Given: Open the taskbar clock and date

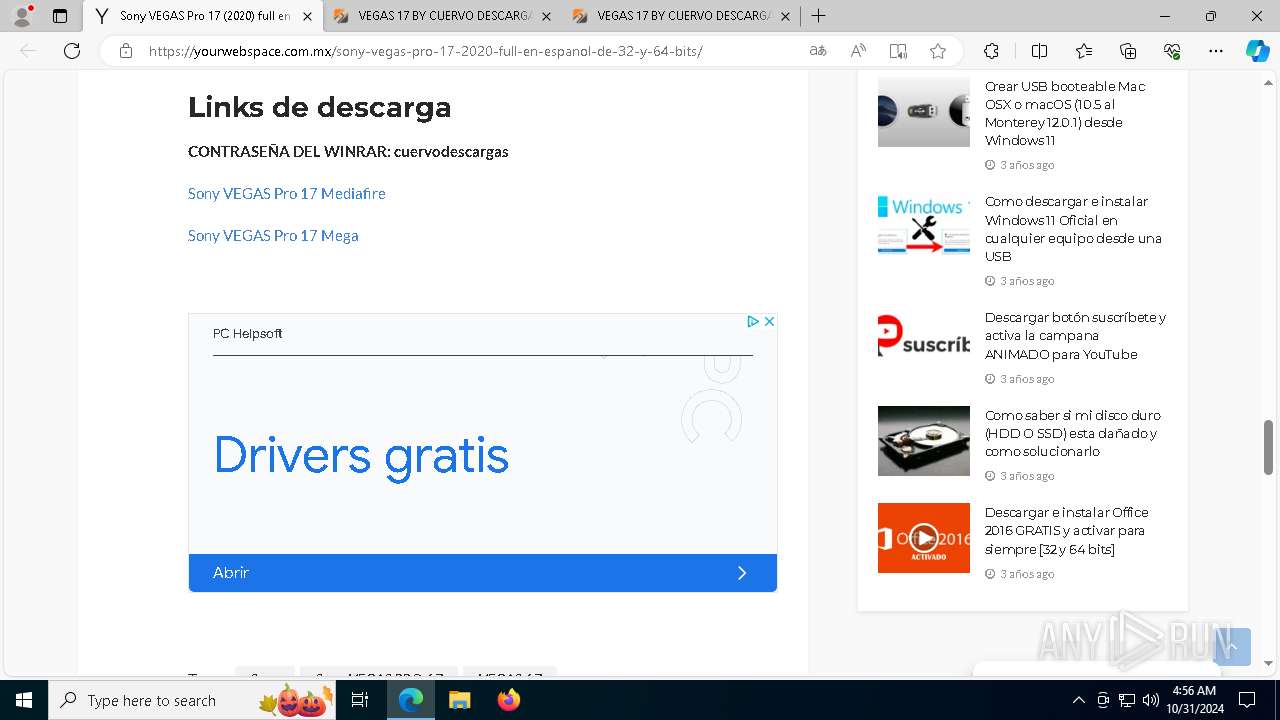Looking at the screenshot, I should coord(1193,700).
